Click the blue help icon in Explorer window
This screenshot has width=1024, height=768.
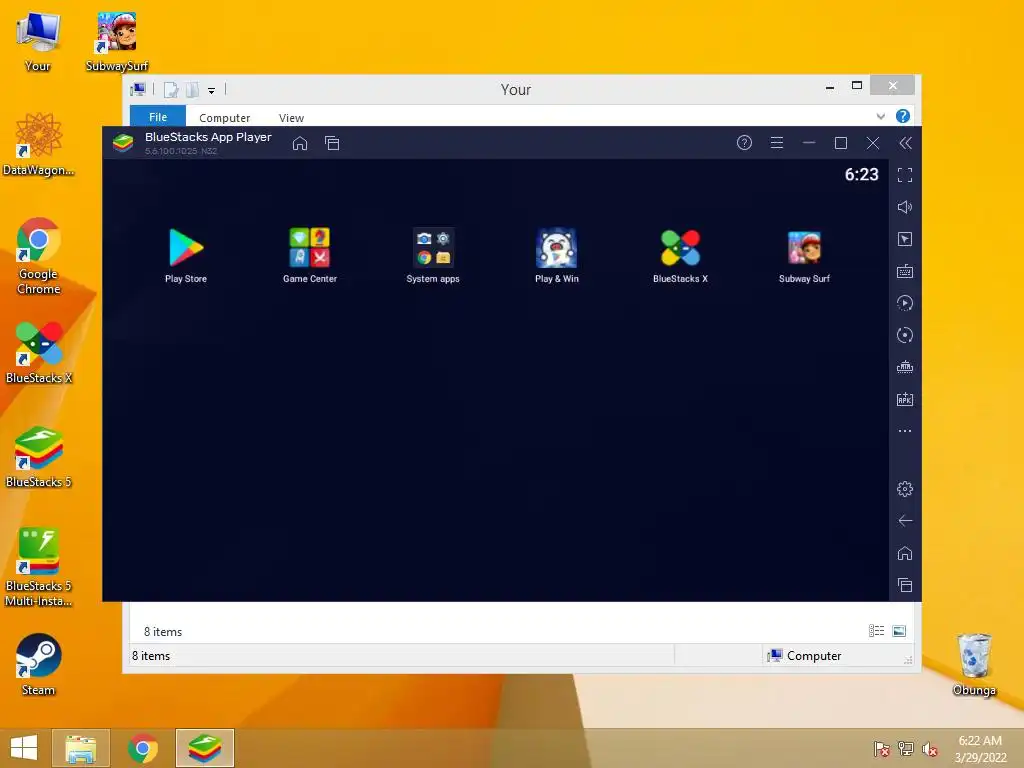(x=903, y=116)
